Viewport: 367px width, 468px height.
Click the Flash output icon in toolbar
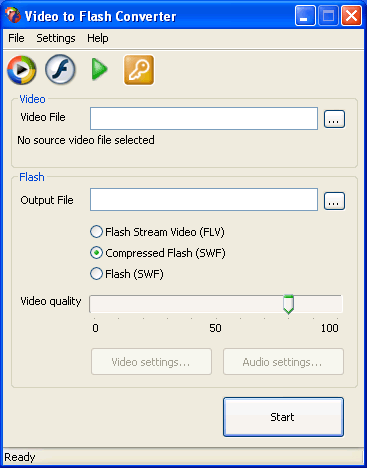60,70
